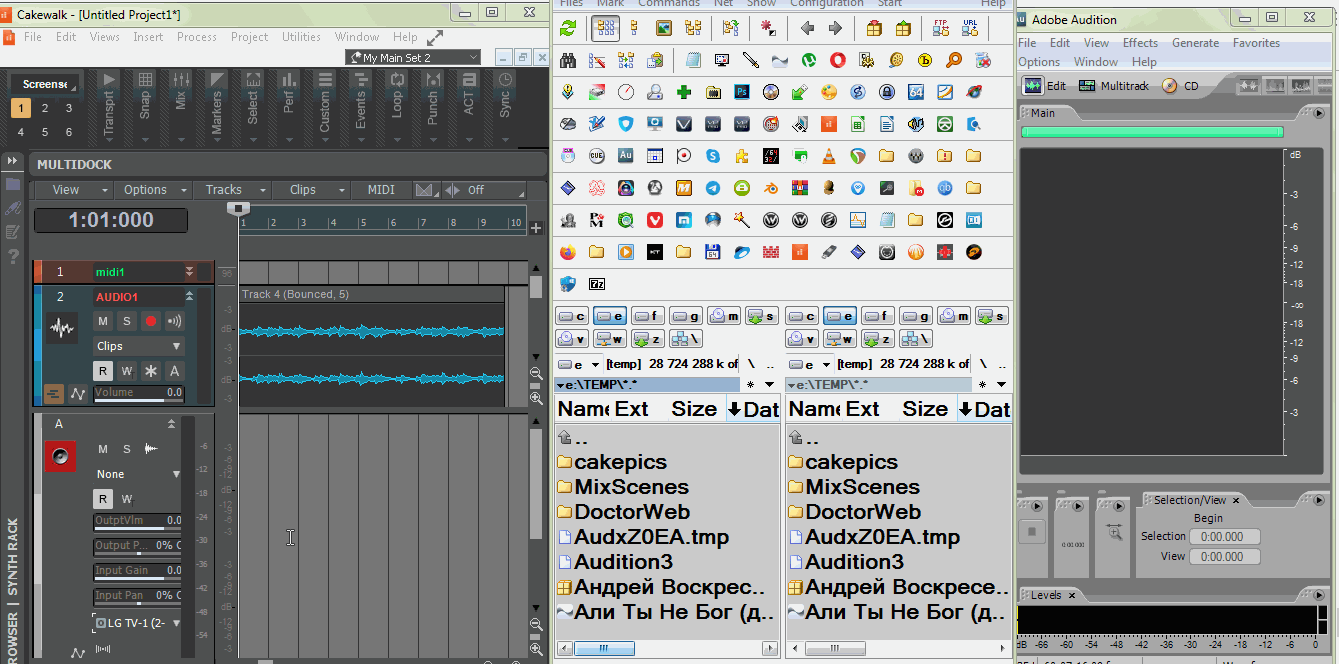Open the Cakewalk Utilities menu
1339x664 pixels.
pos(301,37)
